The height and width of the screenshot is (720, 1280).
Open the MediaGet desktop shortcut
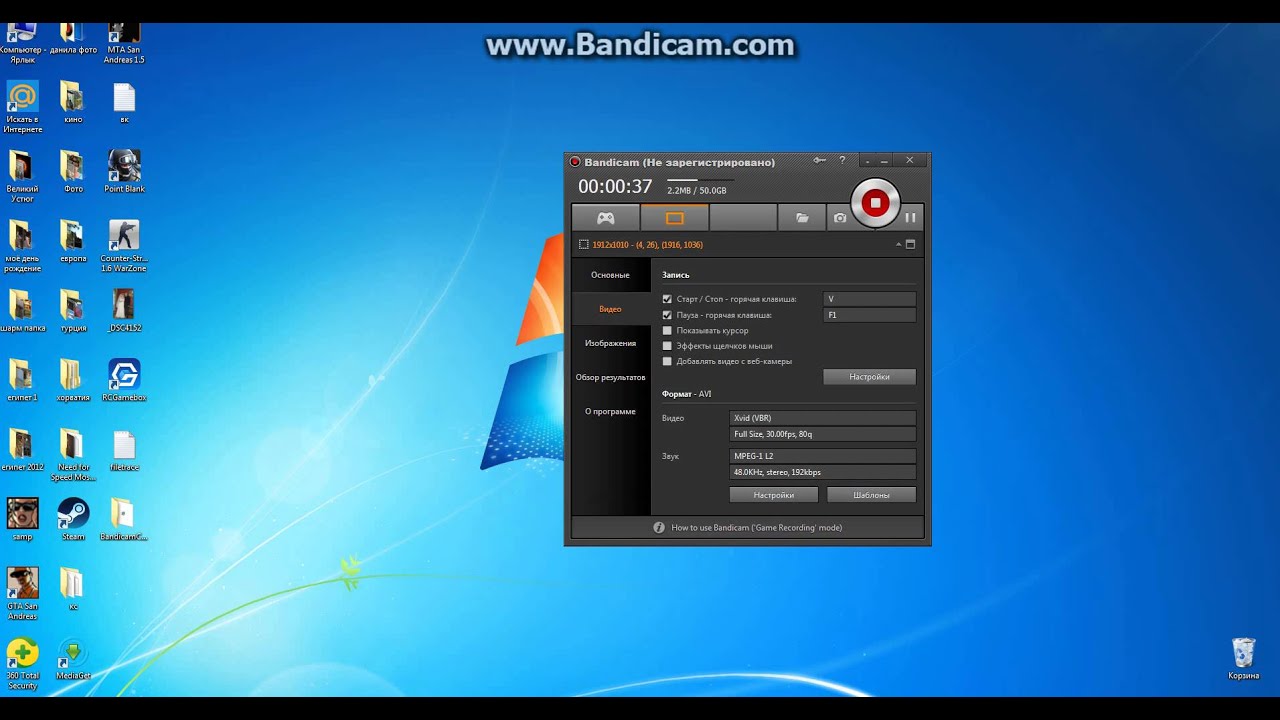[x=73, y=659]
